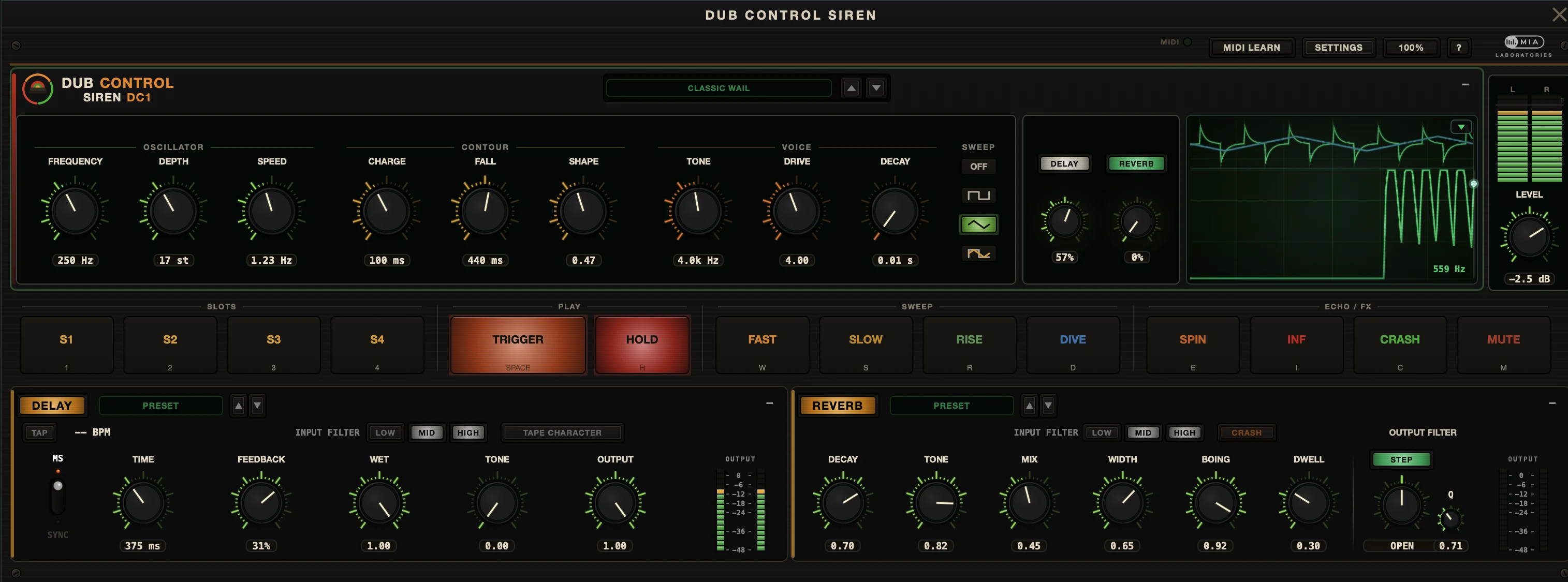This screenshot has width=1568, height=582.
Task: Click the delay Feedback knob
Action: click(261, 503)
